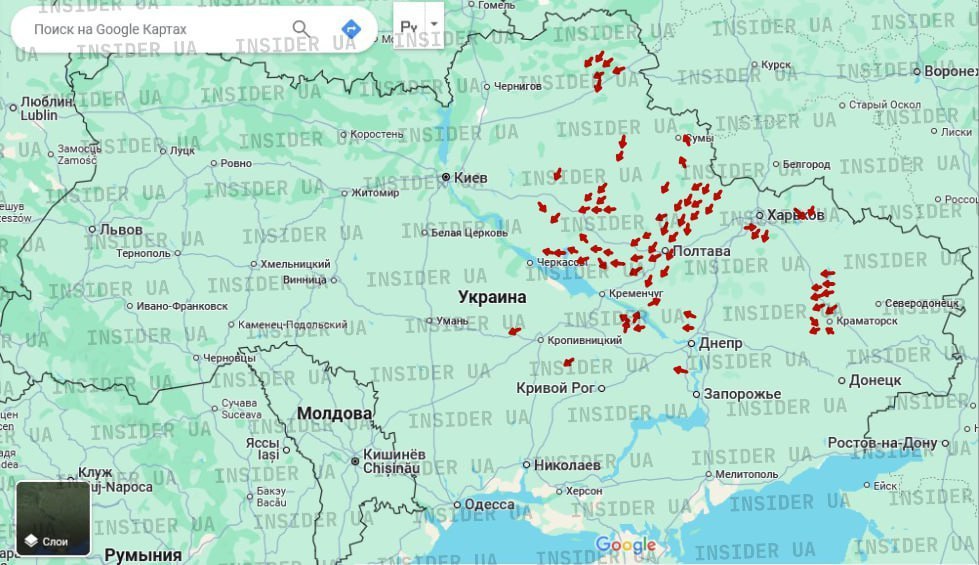Click the layers stack icon beside Слои
The image size is (979, 565).
click(31, 541)
